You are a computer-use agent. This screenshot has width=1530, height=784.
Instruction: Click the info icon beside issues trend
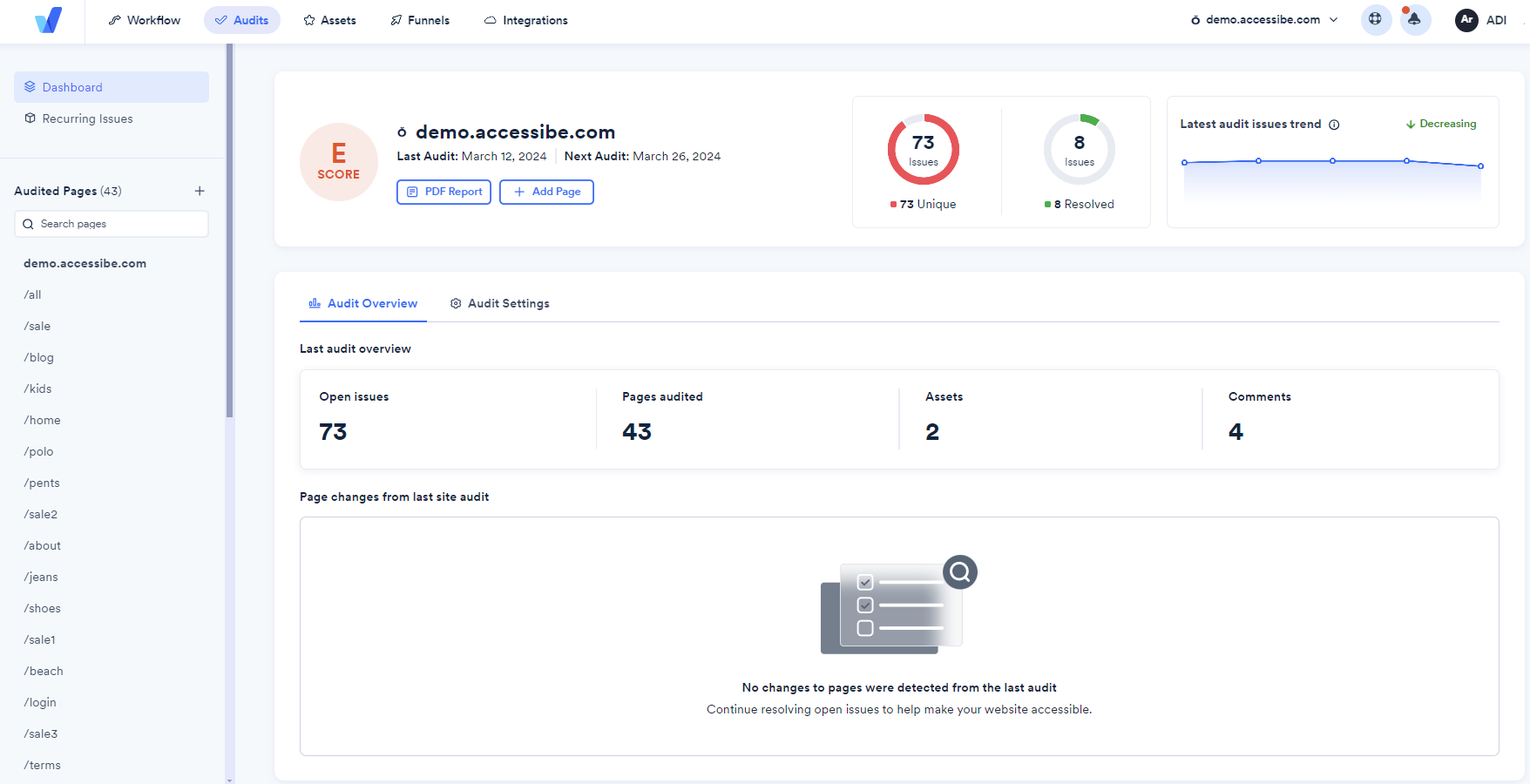1334,125
